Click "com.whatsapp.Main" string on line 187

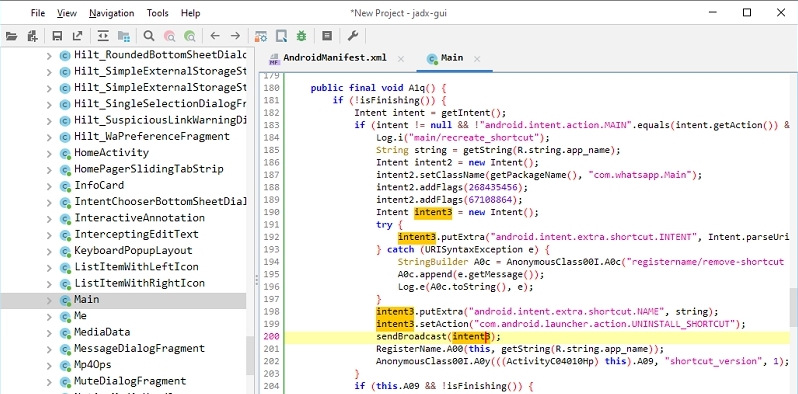click(642, 175)
